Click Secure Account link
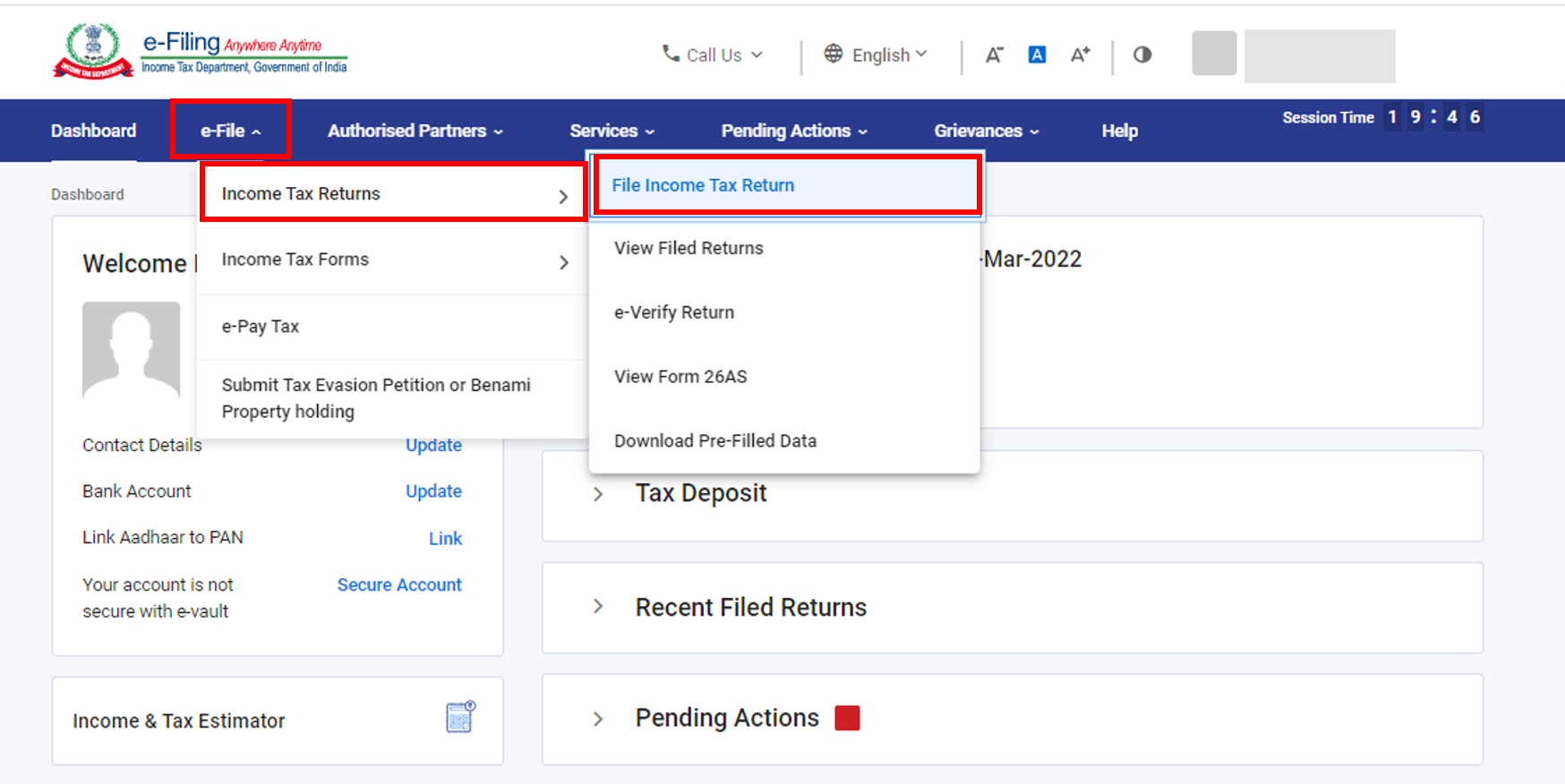The width and height of the screenshot is (1565, 784). [399, 585]
